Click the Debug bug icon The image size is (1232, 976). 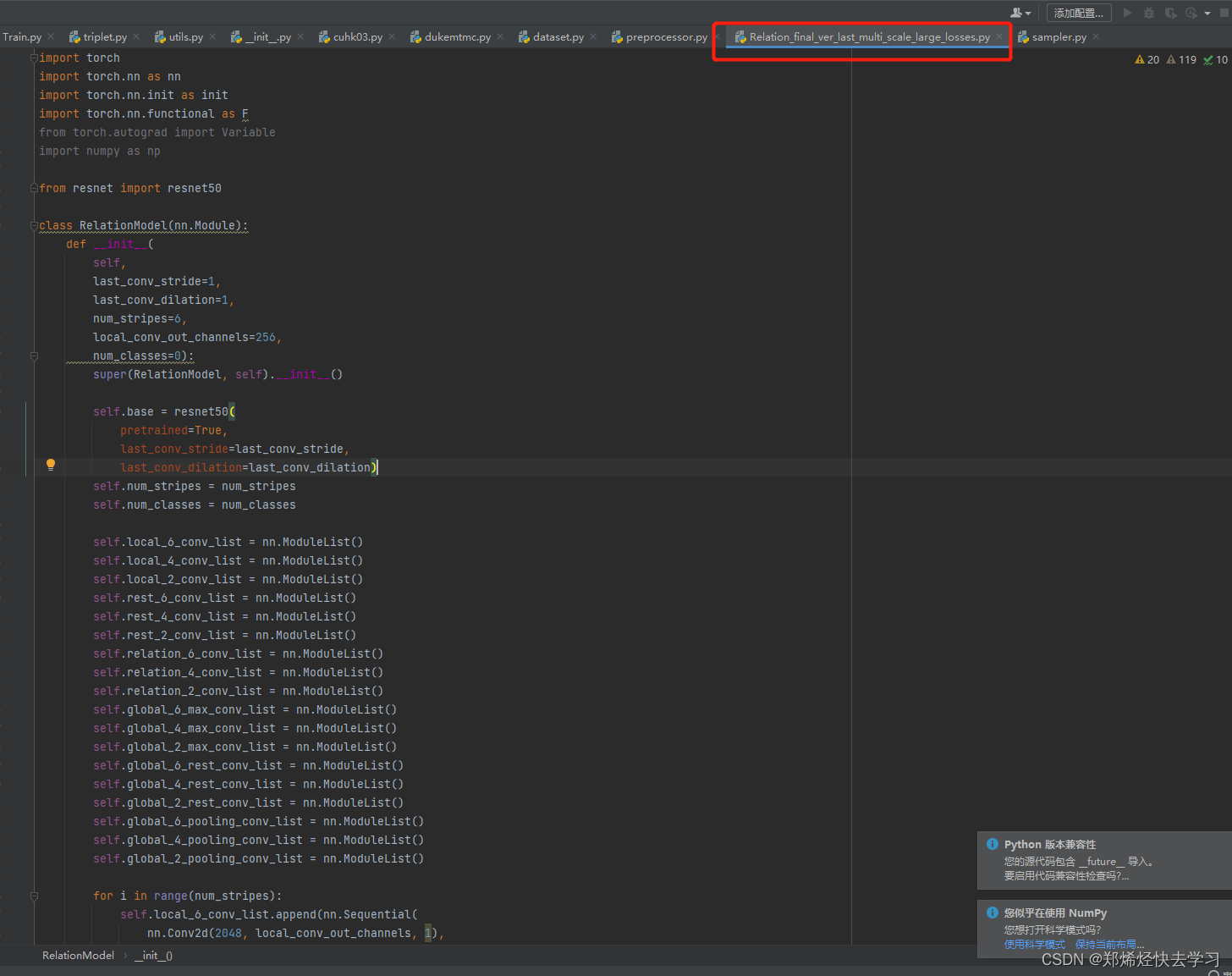point(1149,13)
